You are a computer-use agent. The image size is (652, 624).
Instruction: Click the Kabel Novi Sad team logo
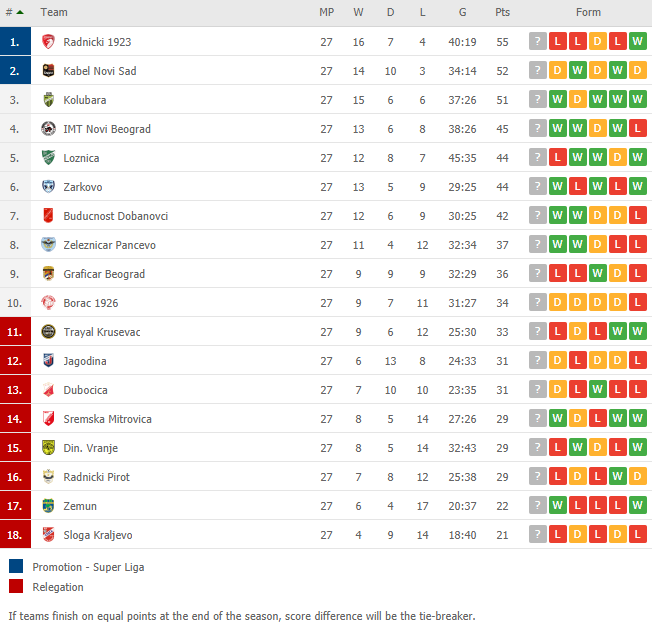[x=48, y=71]
